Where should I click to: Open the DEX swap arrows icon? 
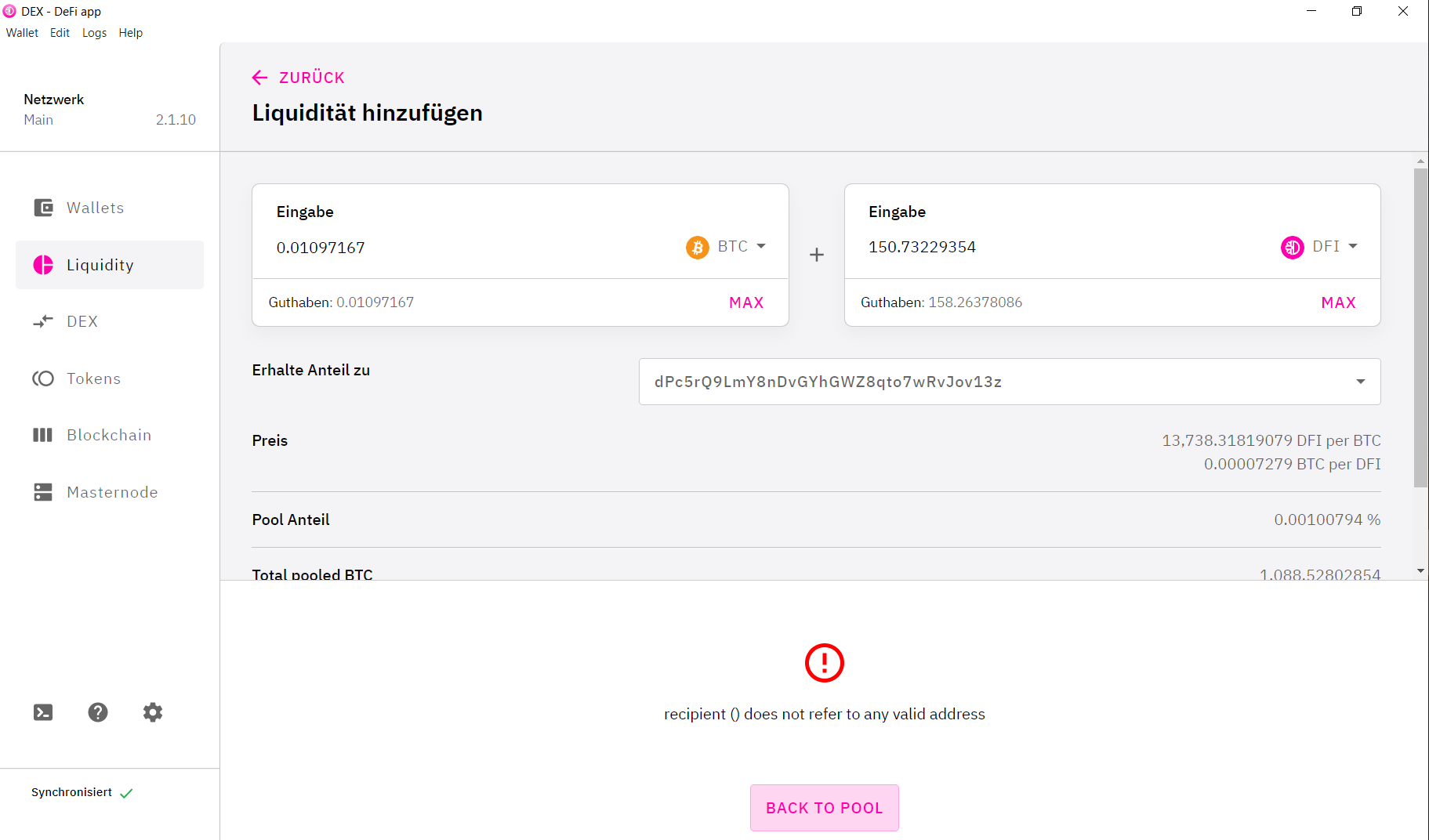point(43,321)
